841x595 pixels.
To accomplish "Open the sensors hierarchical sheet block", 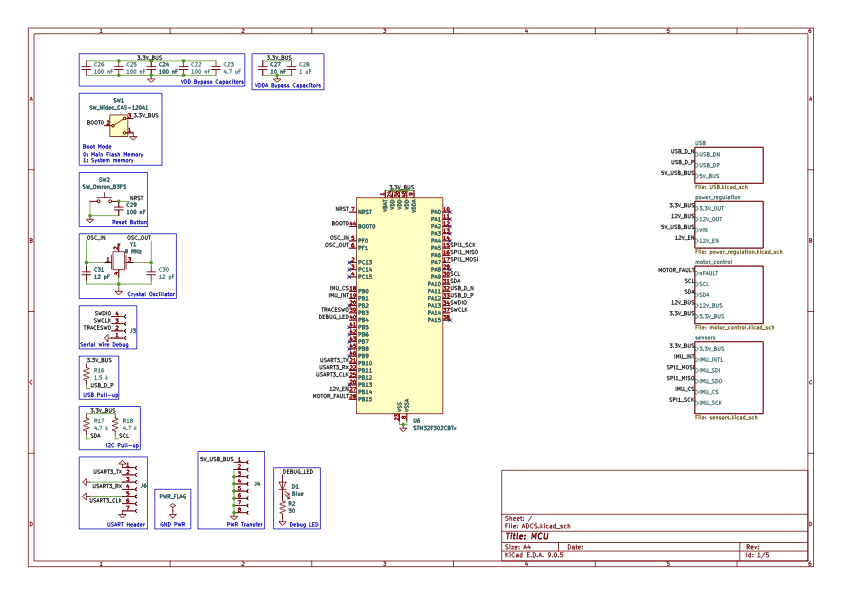I will pos(728,377).
